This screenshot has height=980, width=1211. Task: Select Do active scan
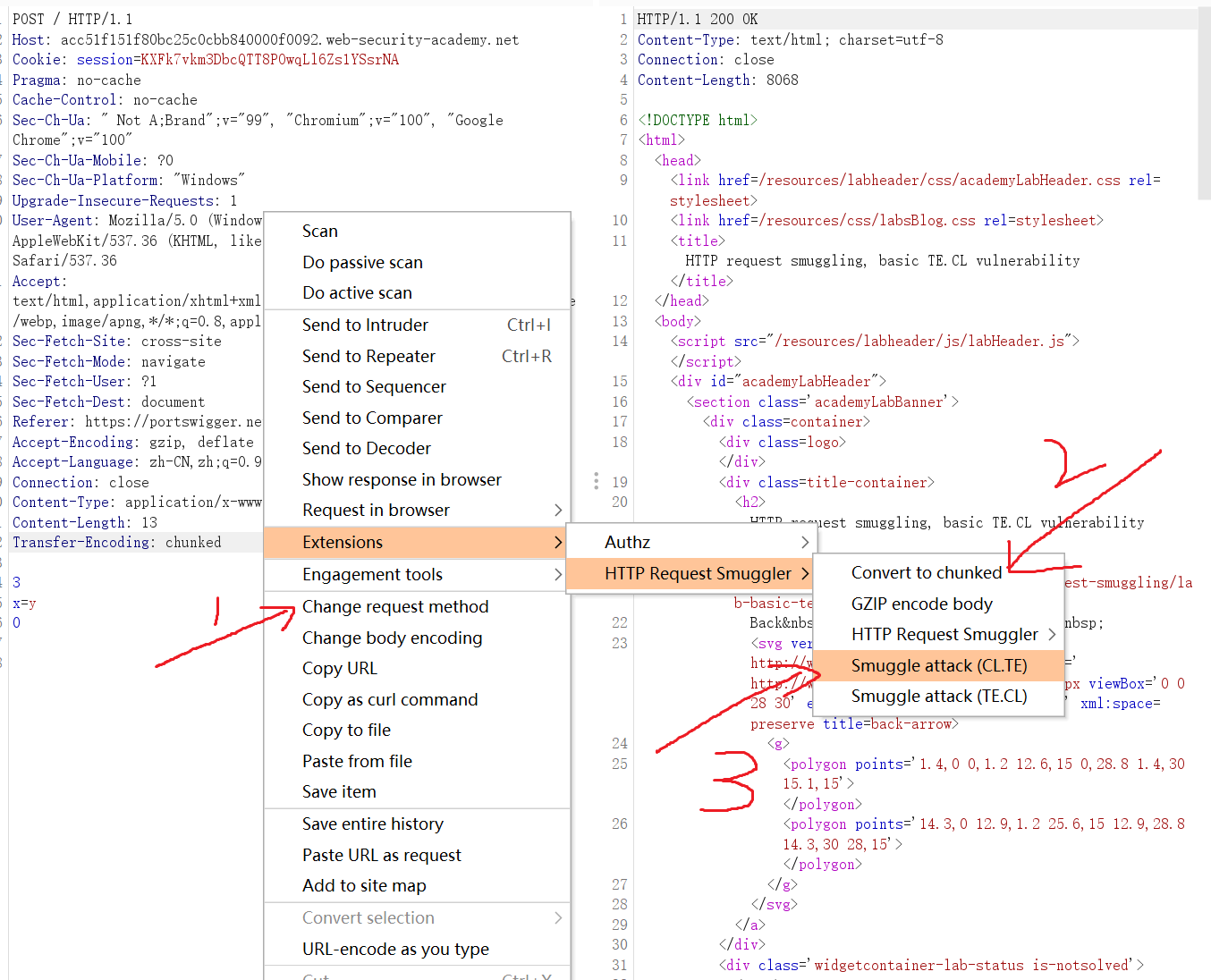417,292
